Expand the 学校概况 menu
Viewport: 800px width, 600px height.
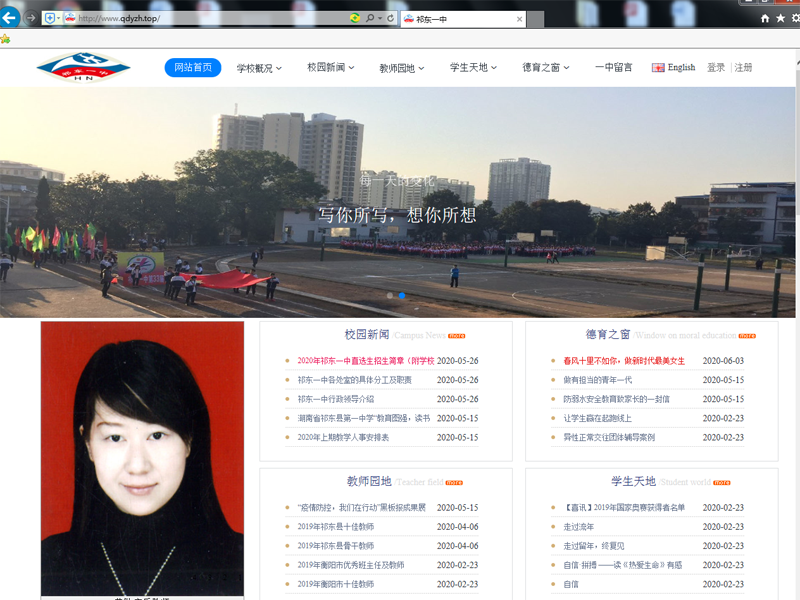259,68
